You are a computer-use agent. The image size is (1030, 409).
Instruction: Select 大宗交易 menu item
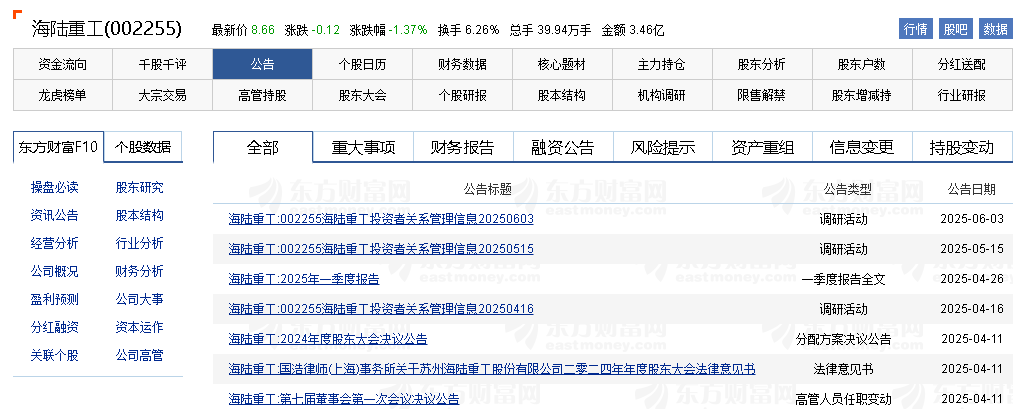point(162,95)
